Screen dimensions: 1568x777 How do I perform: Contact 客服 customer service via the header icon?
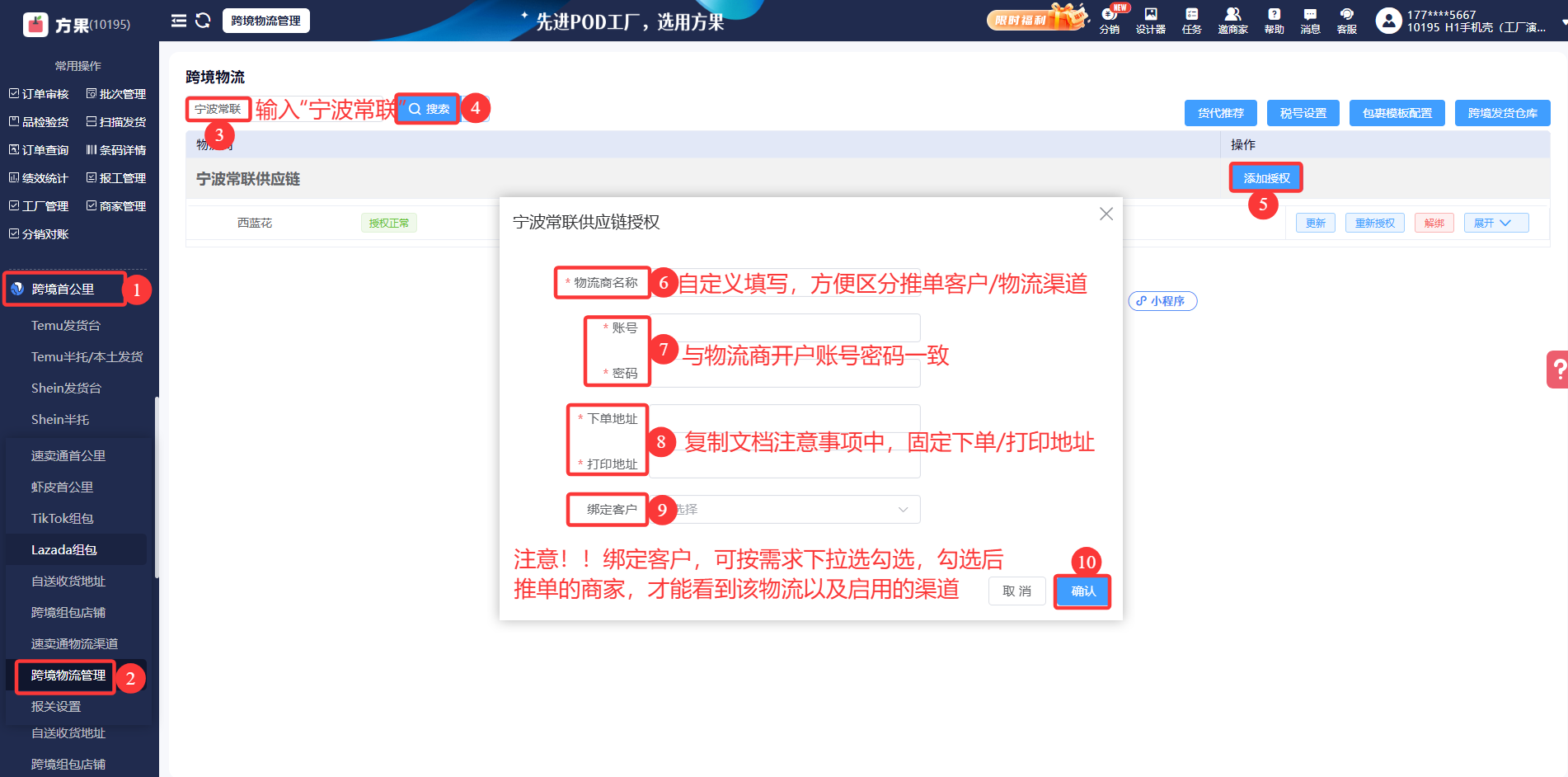[x=1347, y=21]
